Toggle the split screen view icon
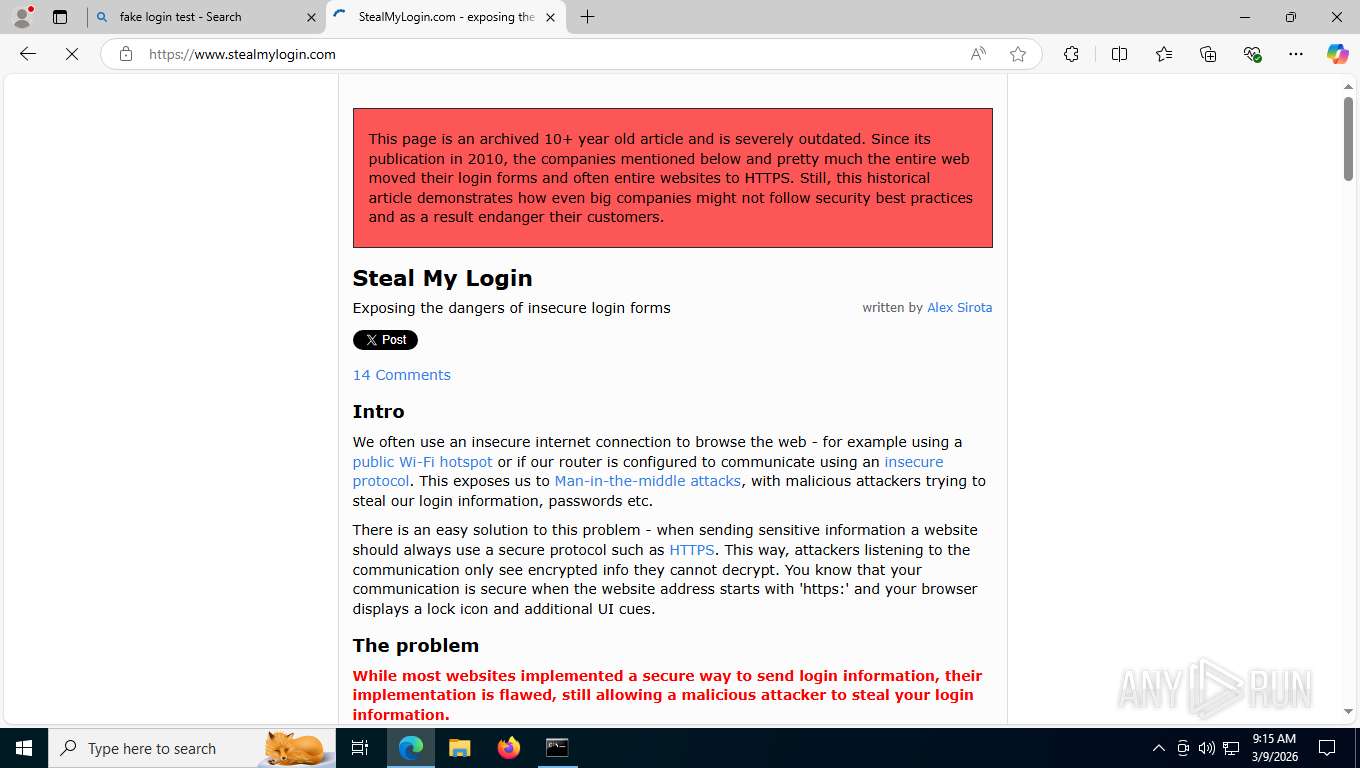Image resolution: width=1360 pixels, height=768 pixels. pos(1120,54)
